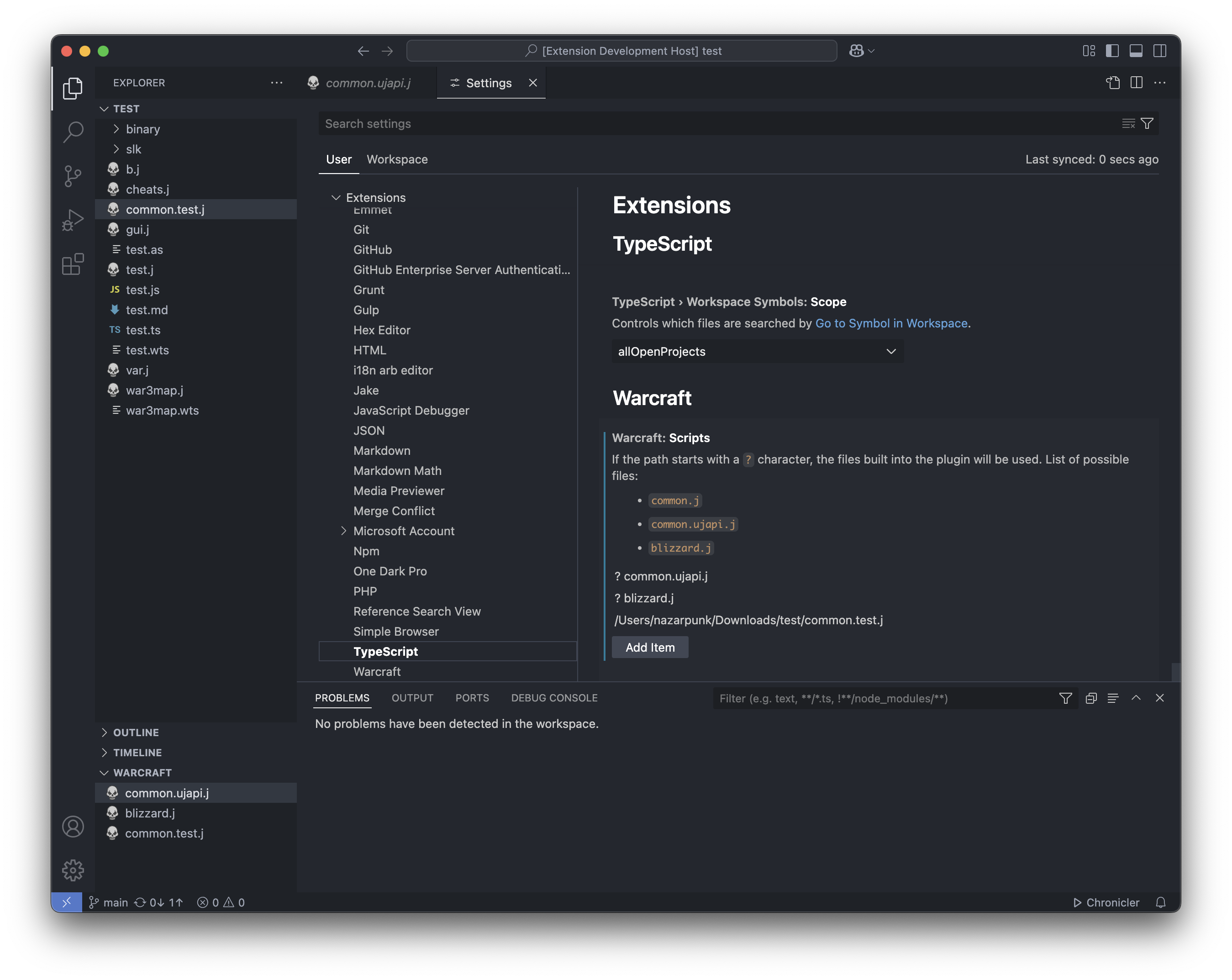Viewport: 1232px width, 980px height.
Task: Click the settings editor scrollbar thumb
Action: [x=1175, y=671]
